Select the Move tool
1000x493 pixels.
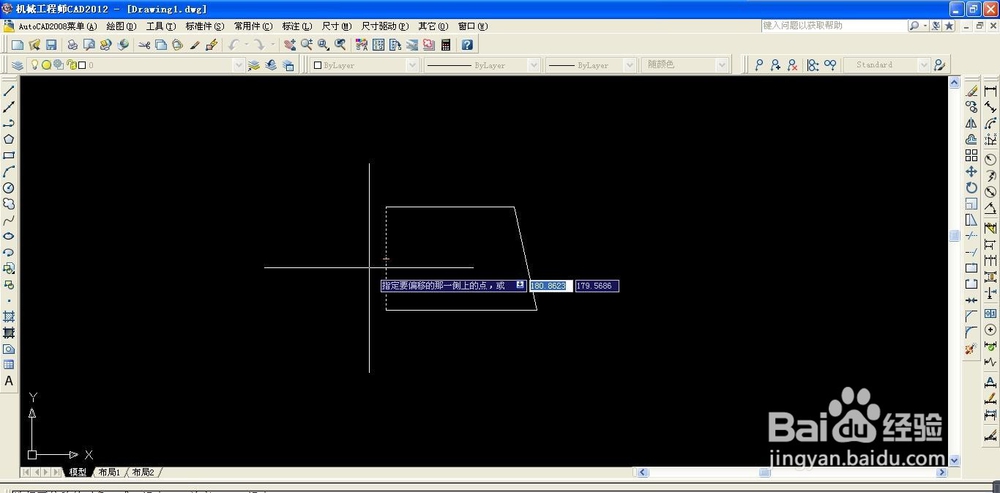(971, 172)
